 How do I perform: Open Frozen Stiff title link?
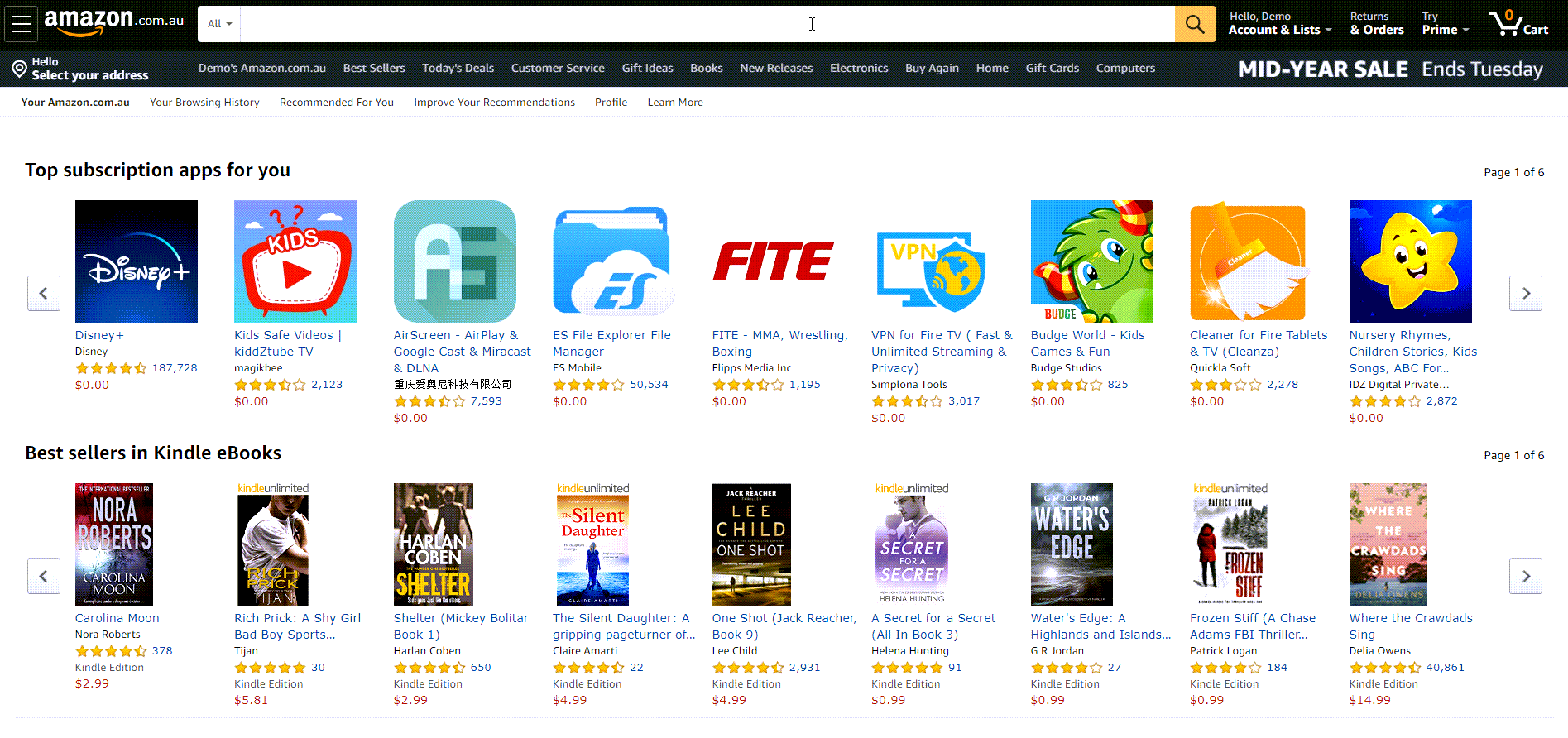(x=1253, y=626)
